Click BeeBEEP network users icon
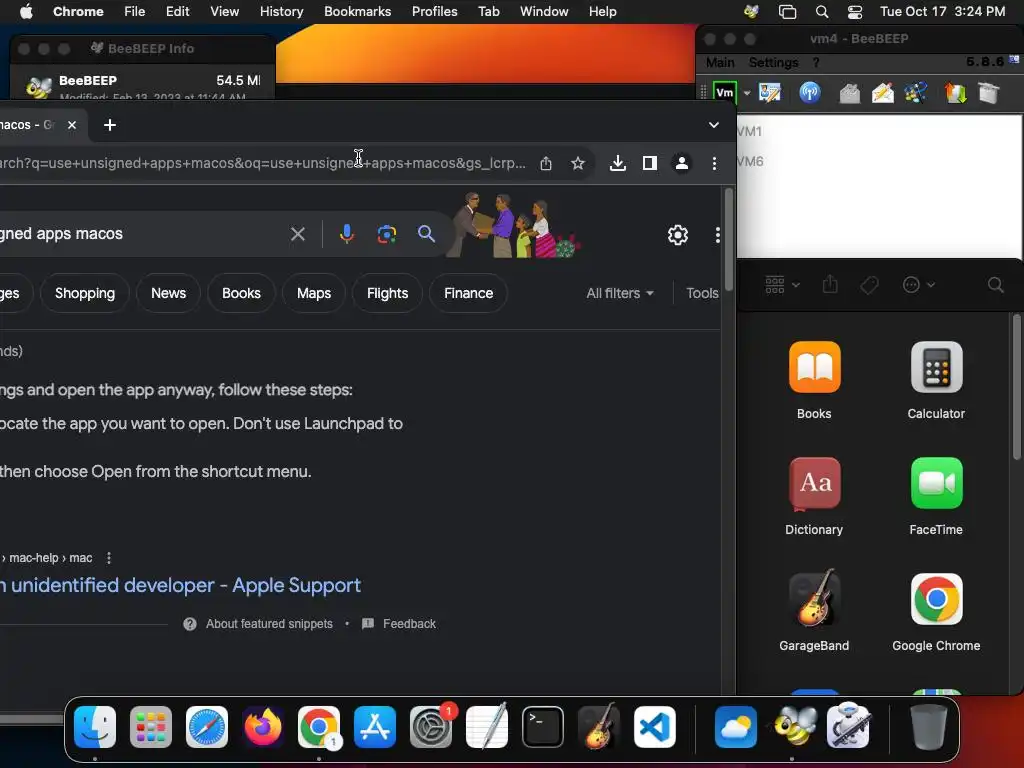The height and width of the screenshot is (768, 1024). (x=916, y=93)
